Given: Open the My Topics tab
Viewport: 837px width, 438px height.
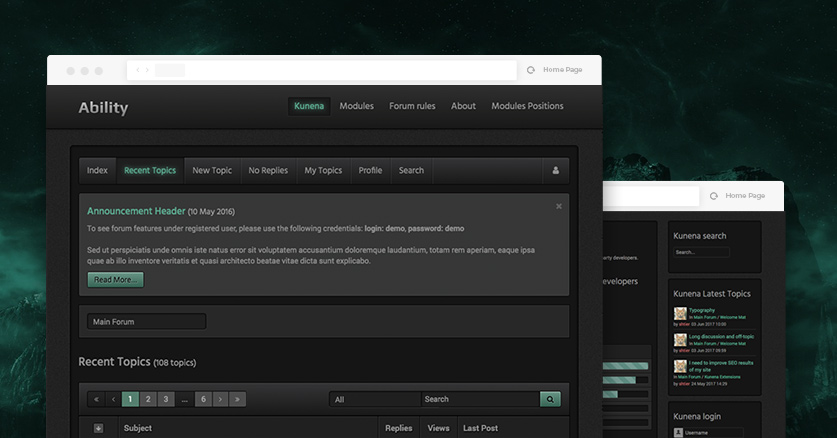Looking at the screenshot, I should [323, 170].
